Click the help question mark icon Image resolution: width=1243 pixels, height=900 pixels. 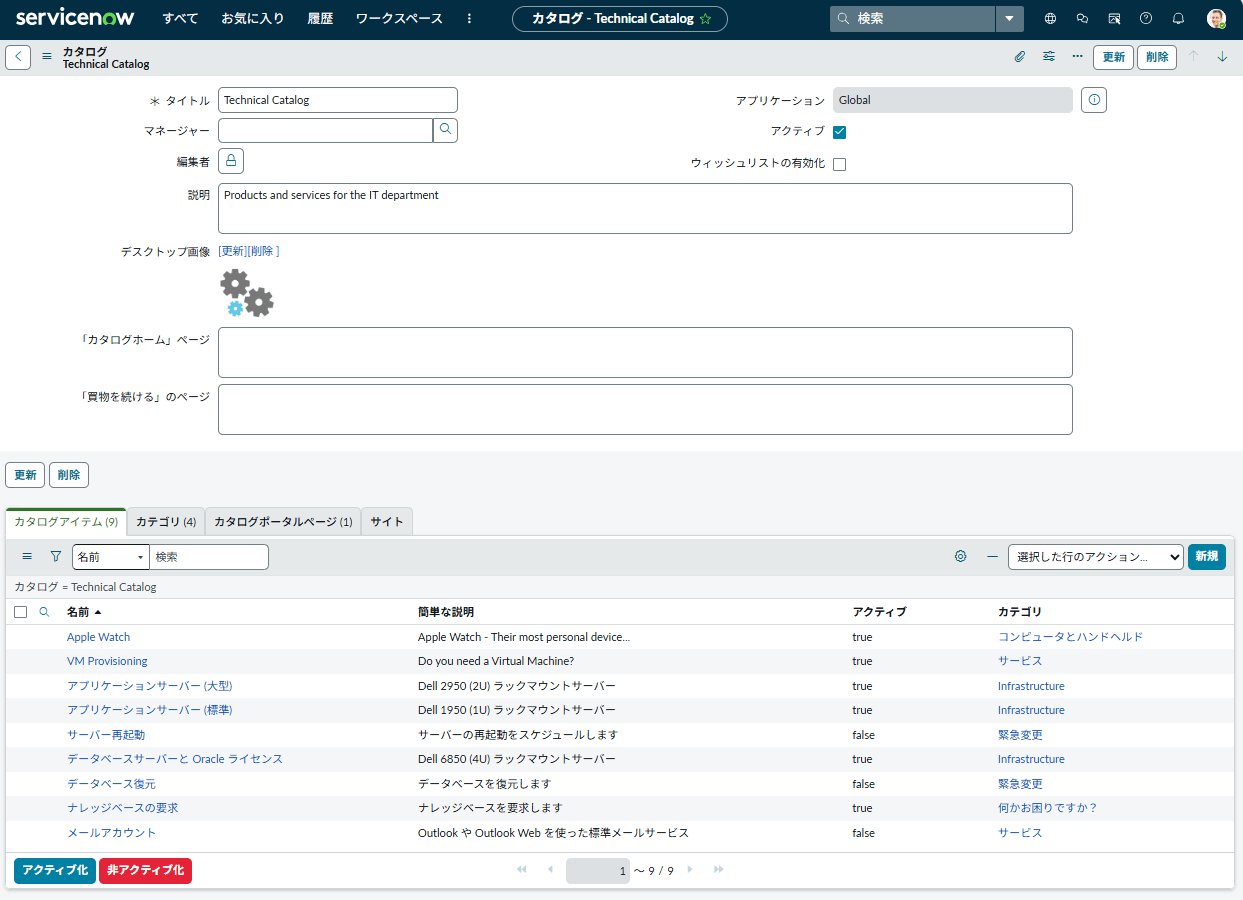[x=1146, y=18]
